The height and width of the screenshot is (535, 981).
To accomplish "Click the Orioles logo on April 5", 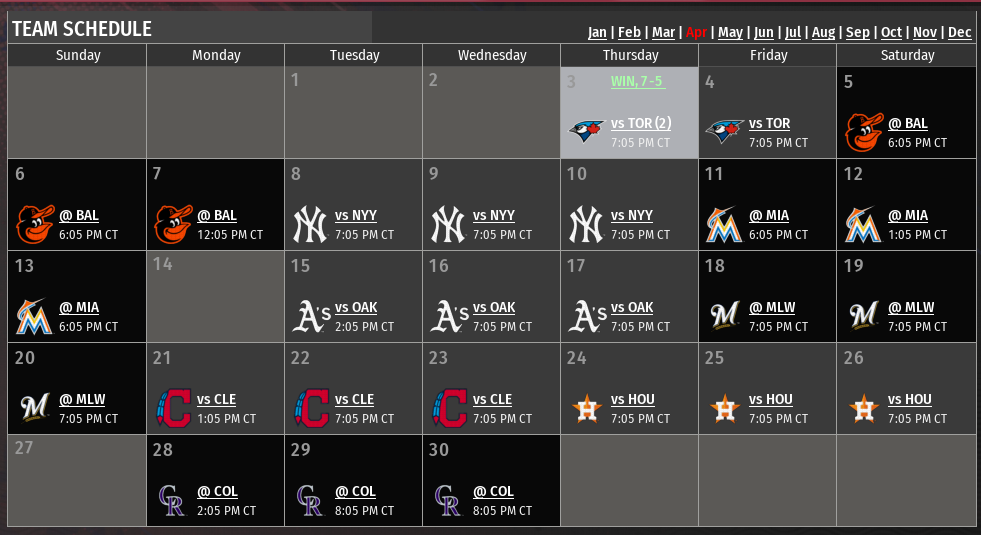I will (862, 132).
